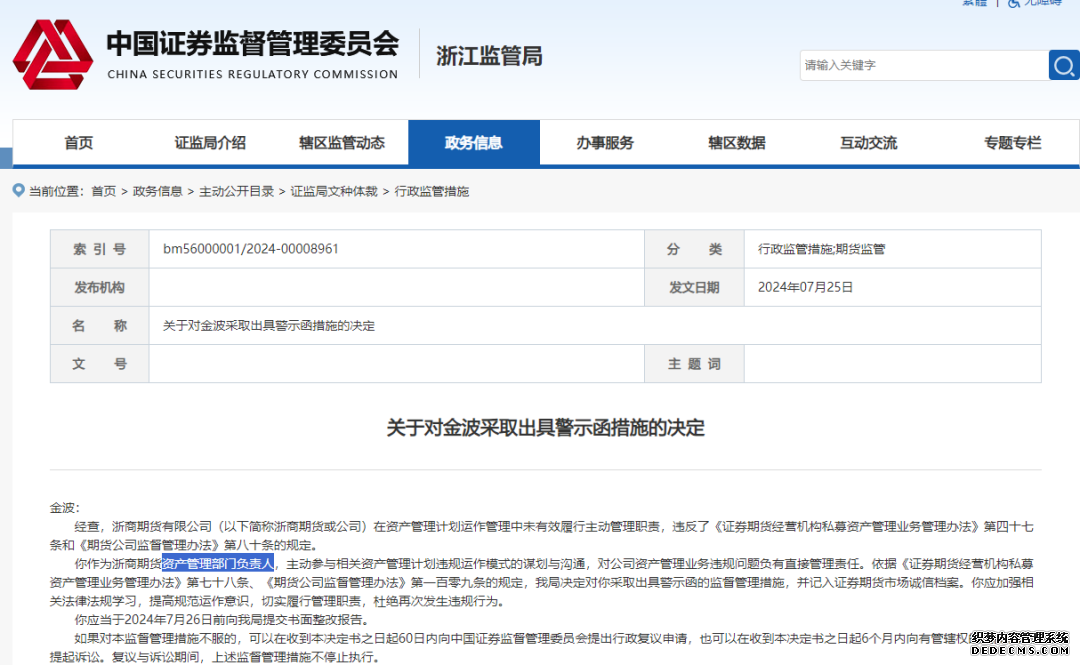Image resolution: width=1080 pixels, height=665 pixels.
Task: Click the 中国证券监督管理委员会 site title
Action: pyautogui.click(x=253, y=43)
